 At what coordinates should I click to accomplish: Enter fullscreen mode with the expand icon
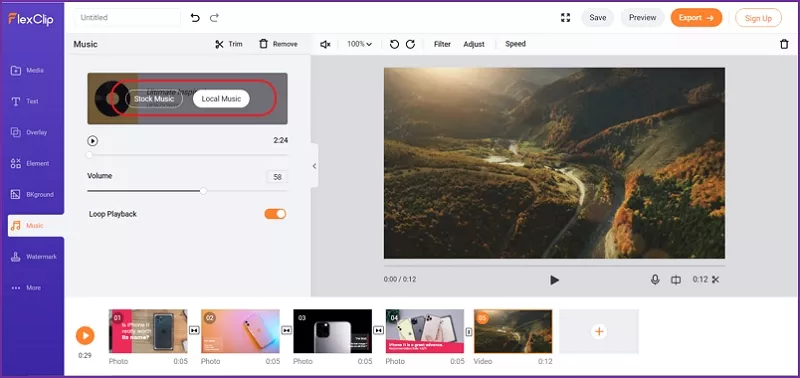tap(565, 17)
